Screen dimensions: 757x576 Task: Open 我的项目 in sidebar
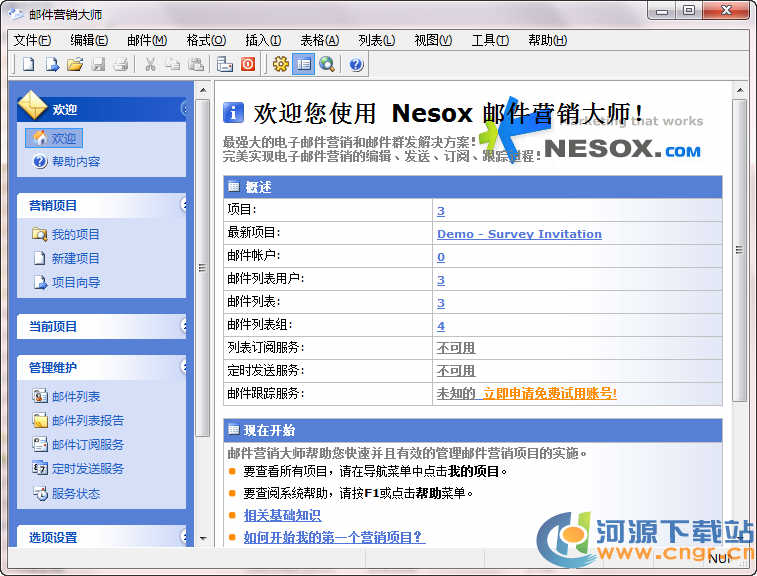(x=66, y=234)
